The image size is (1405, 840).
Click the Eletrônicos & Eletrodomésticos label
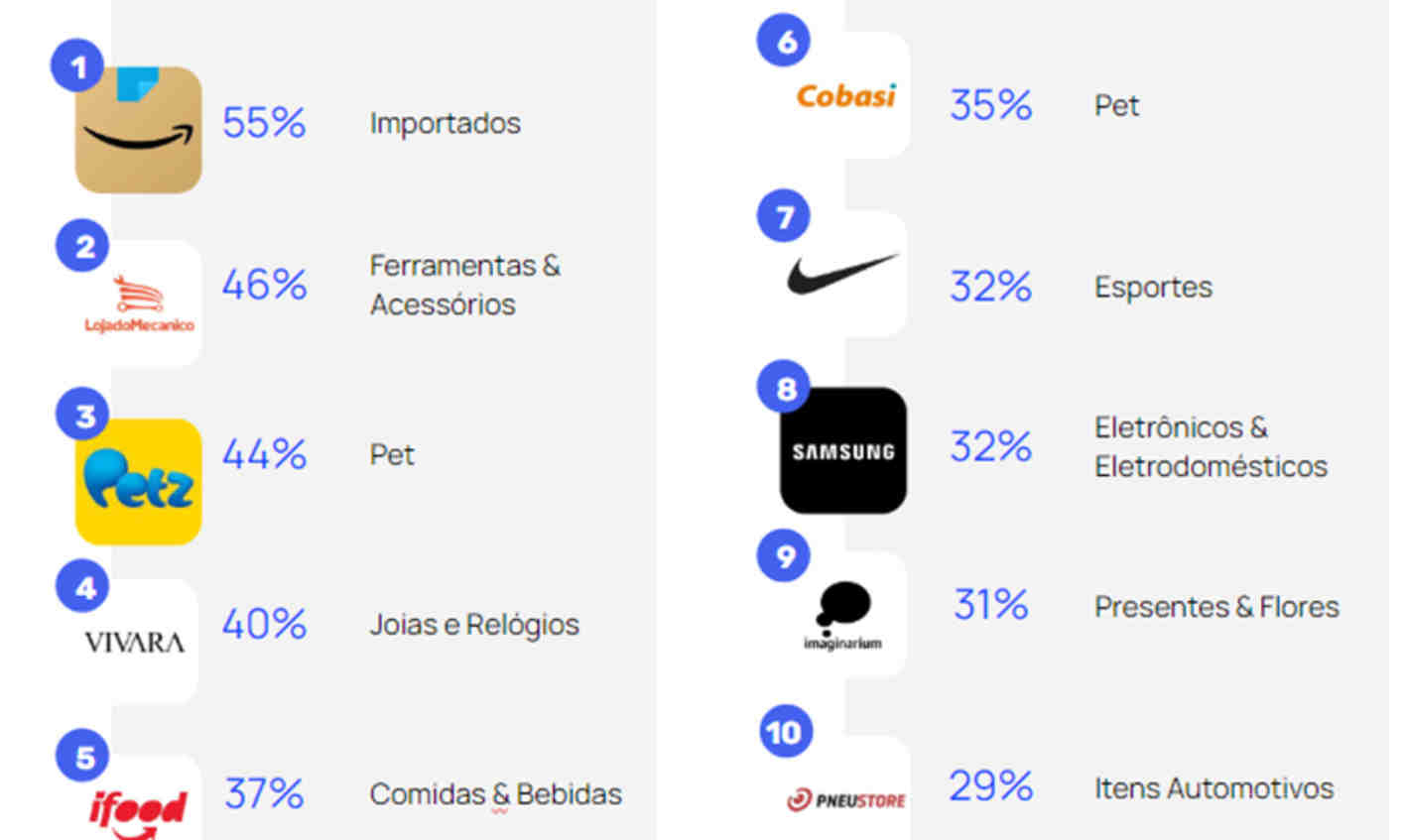pyautogui.click(x=1211, y=446)
